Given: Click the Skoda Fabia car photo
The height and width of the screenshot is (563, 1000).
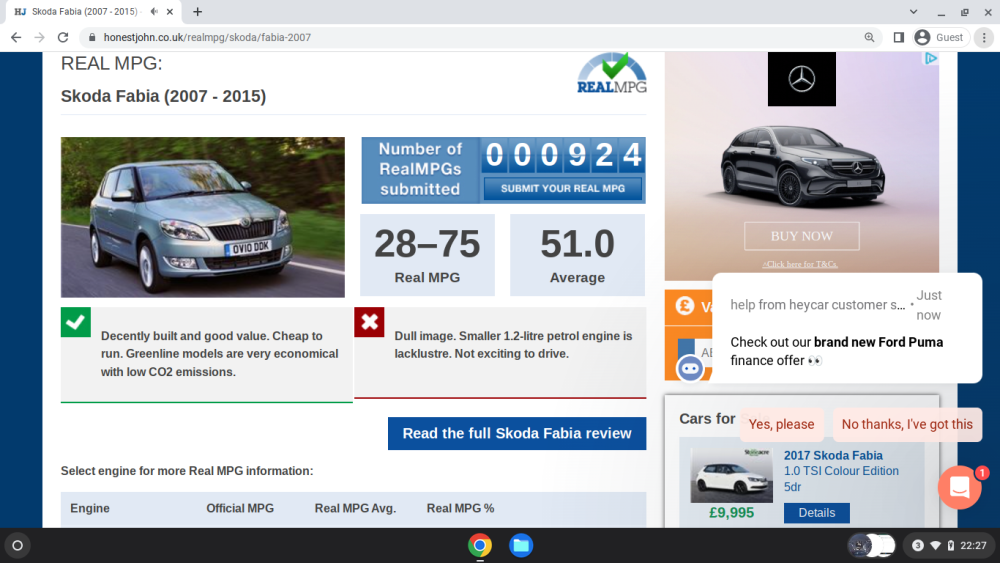Looking at the screenshot, I should pyautogui.click(x=203, y=217).
